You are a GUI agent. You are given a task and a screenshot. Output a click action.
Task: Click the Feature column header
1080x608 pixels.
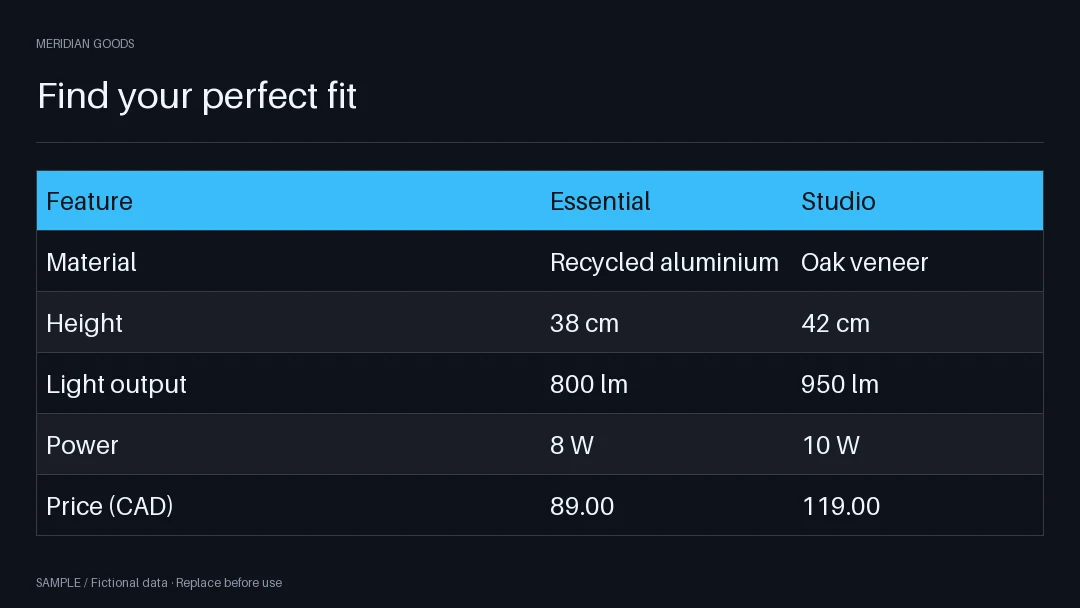tap(90, 201)
